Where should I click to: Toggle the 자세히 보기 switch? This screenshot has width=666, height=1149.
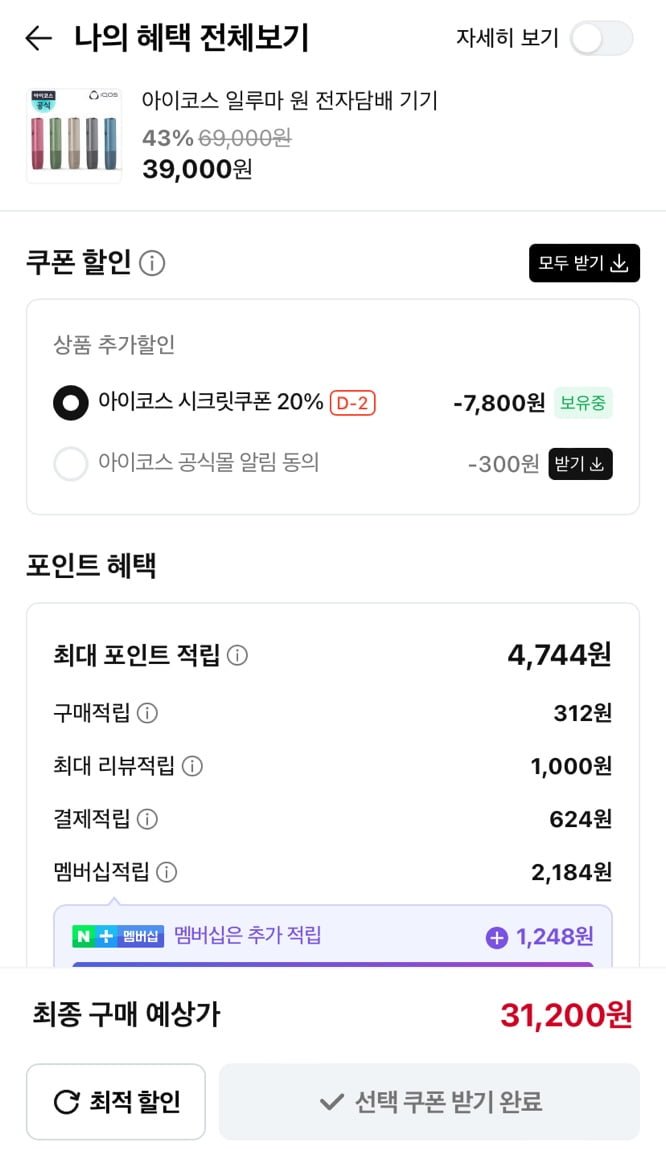(601, 39)
